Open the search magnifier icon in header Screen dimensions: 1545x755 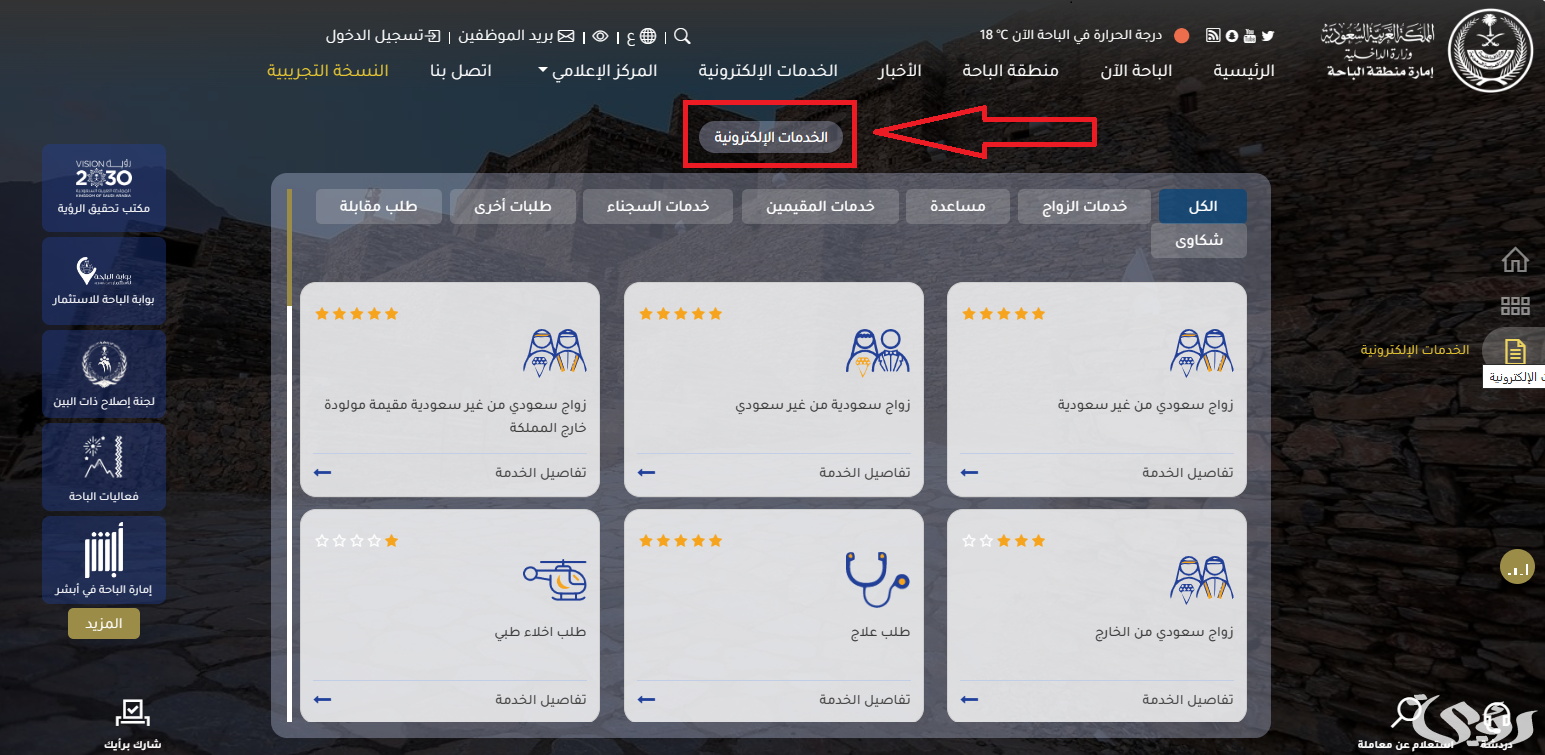tap(682, 36)
